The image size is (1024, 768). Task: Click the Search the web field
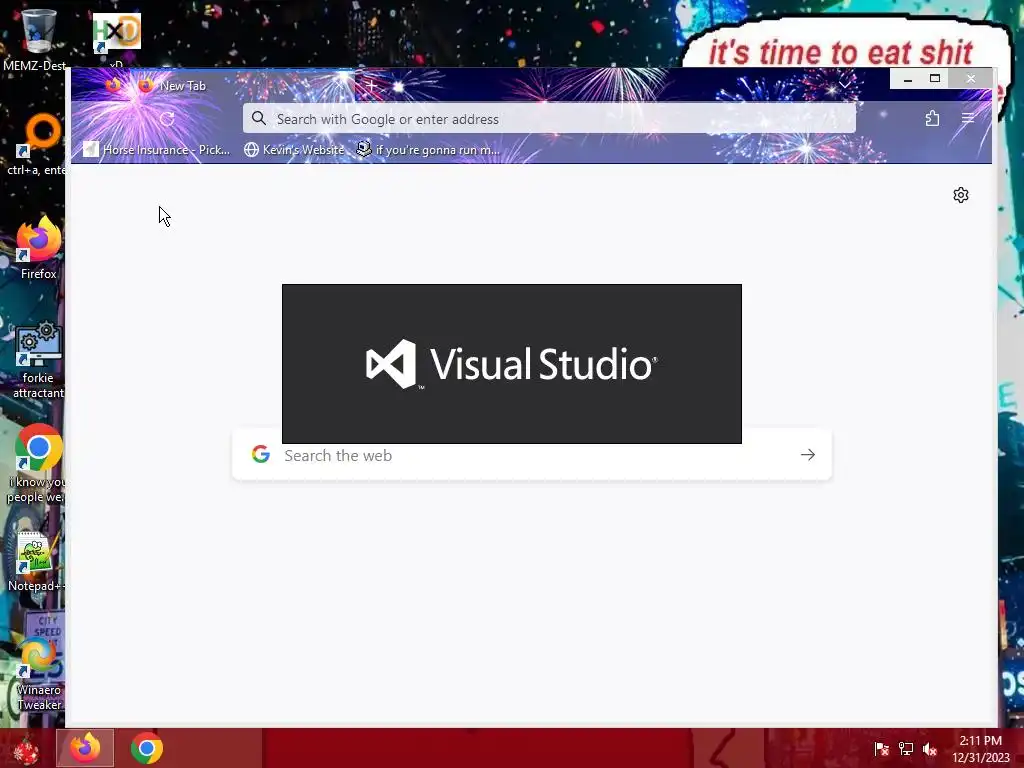532,455
